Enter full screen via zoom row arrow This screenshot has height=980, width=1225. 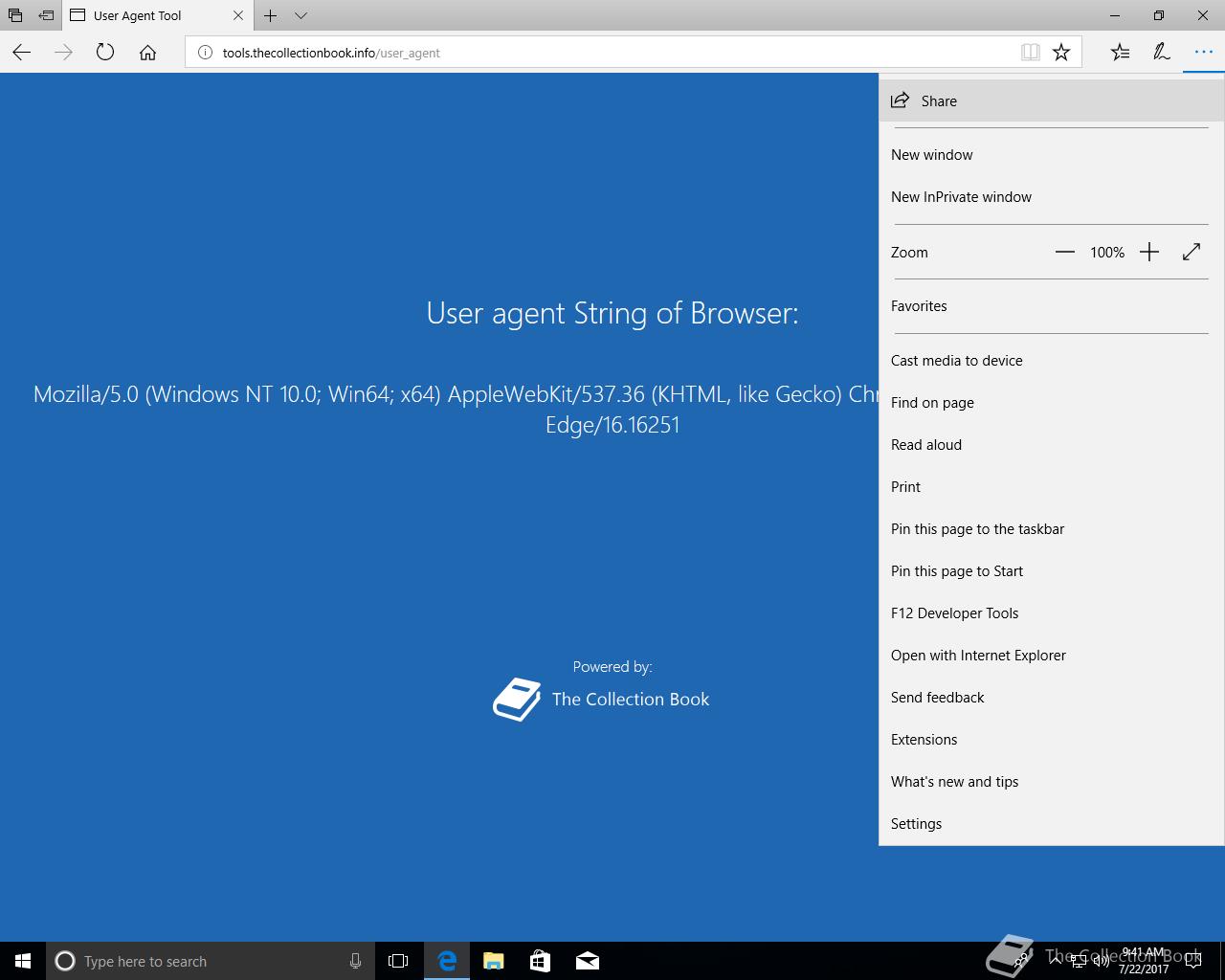(x=1192, y=252)
